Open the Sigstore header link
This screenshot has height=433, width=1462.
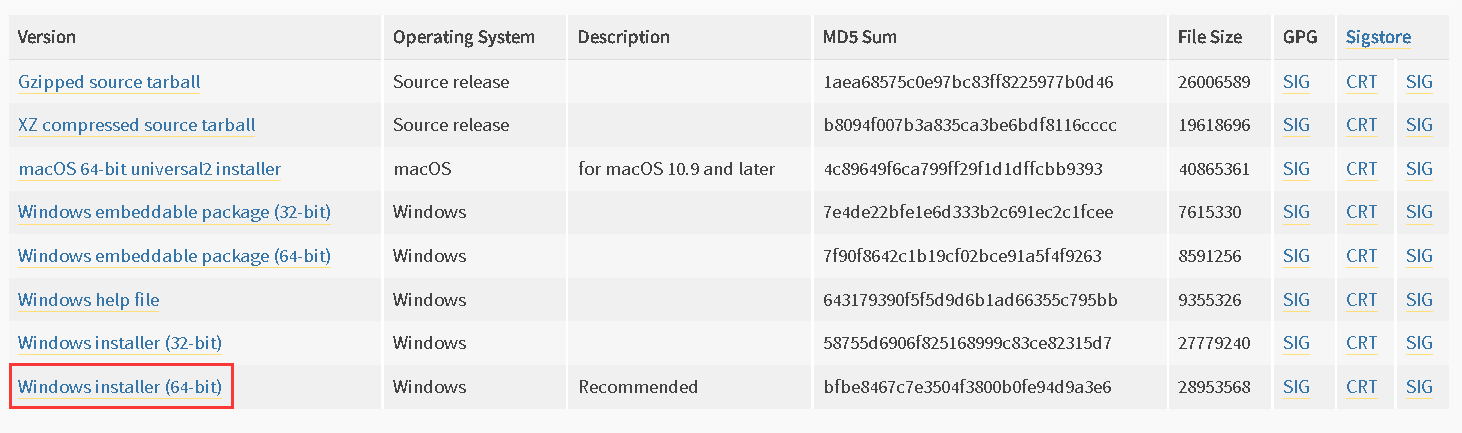1378,37
